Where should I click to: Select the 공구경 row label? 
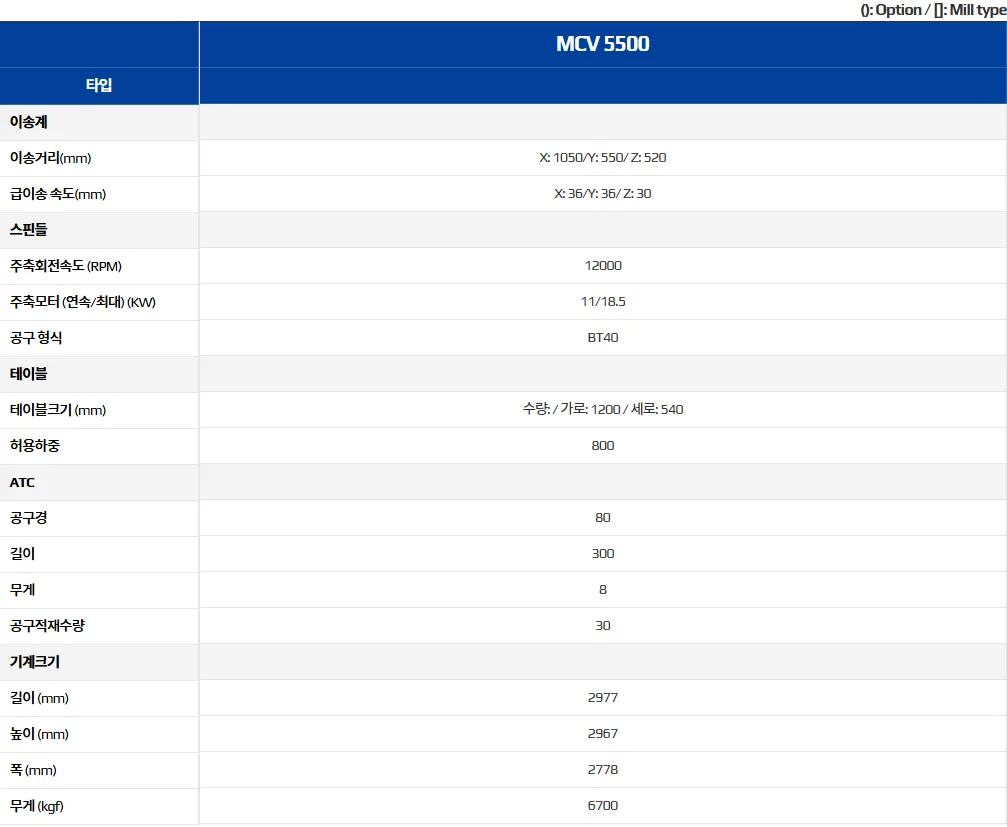click(29, 518)
